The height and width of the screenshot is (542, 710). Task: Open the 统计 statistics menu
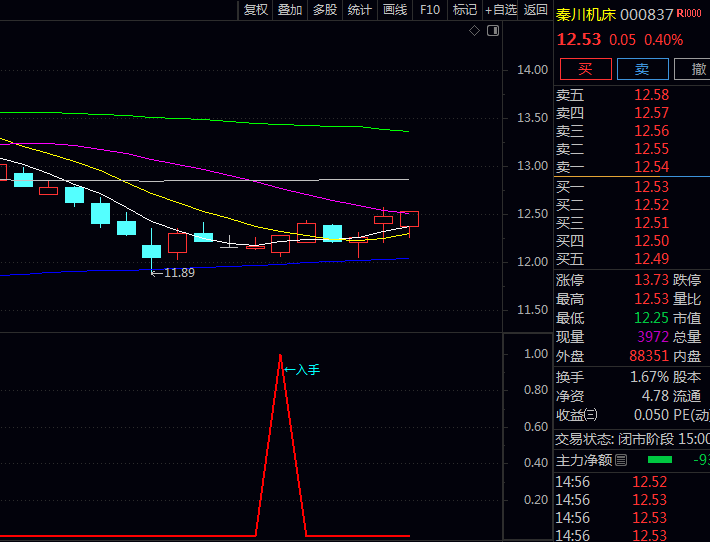tap(360, 10)
